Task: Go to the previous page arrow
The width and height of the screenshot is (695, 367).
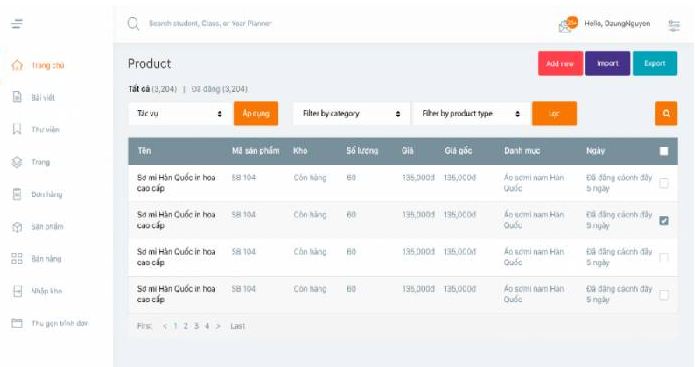Action: click(x=165, y=326)
